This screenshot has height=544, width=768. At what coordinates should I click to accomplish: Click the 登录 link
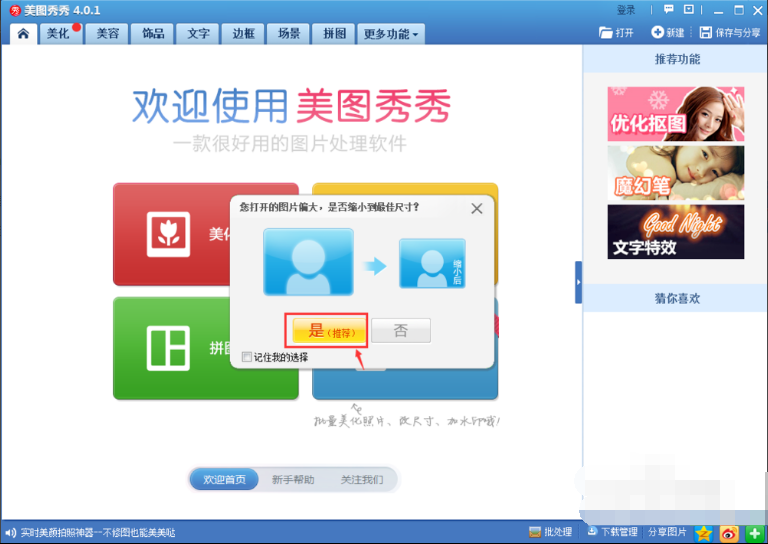[x=626, y=10]
